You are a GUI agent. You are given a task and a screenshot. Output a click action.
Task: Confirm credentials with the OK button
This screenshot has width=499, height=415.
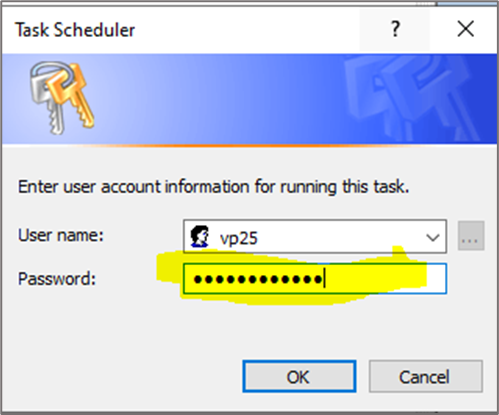tap(299, 376)
